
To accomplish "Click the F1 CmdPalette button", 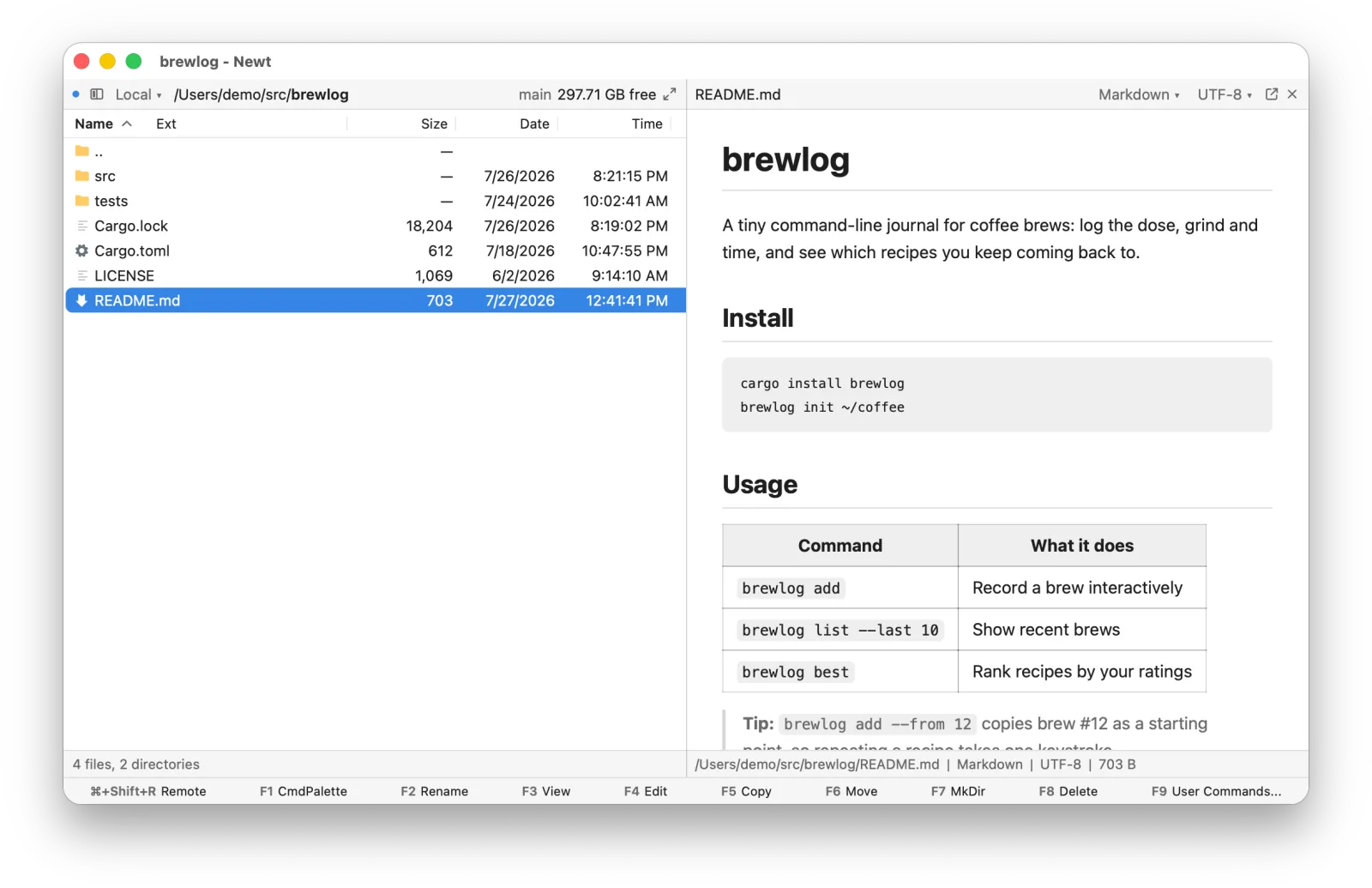I will click(304, 791).
